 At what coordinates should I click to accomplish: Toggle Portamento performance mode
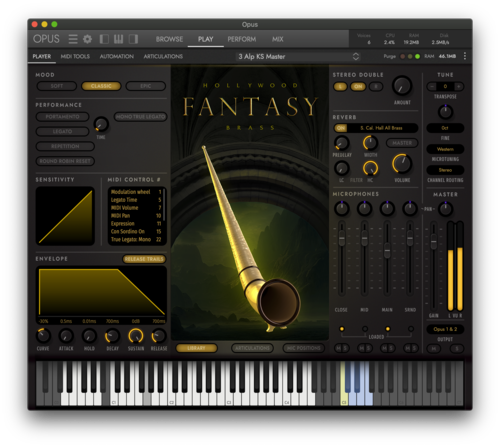(x=62, y=117)
